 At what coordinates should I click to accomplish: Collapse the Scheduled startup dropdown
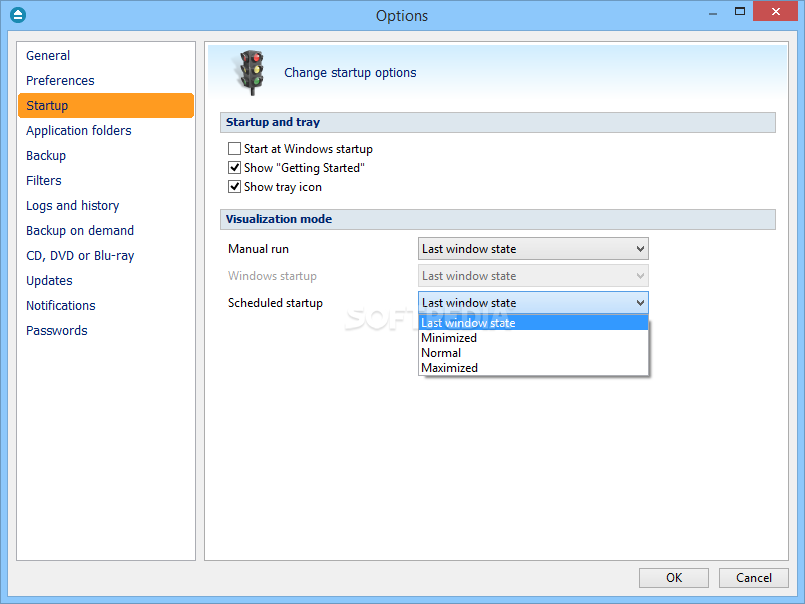point(533,303)
